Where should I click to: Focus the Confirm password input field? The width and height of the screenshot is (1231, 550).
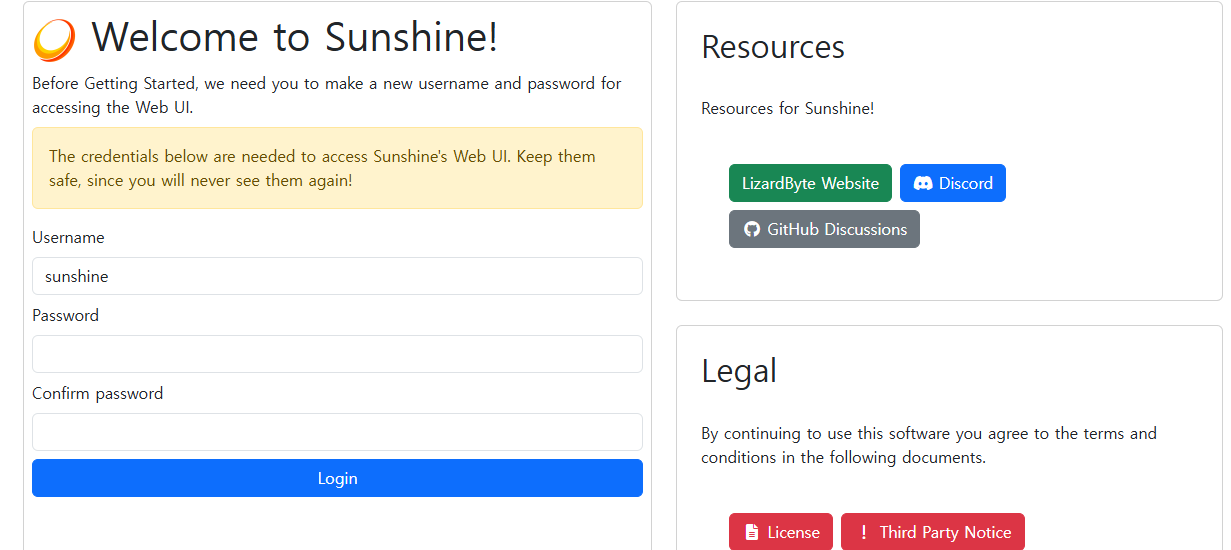[337, 432]
